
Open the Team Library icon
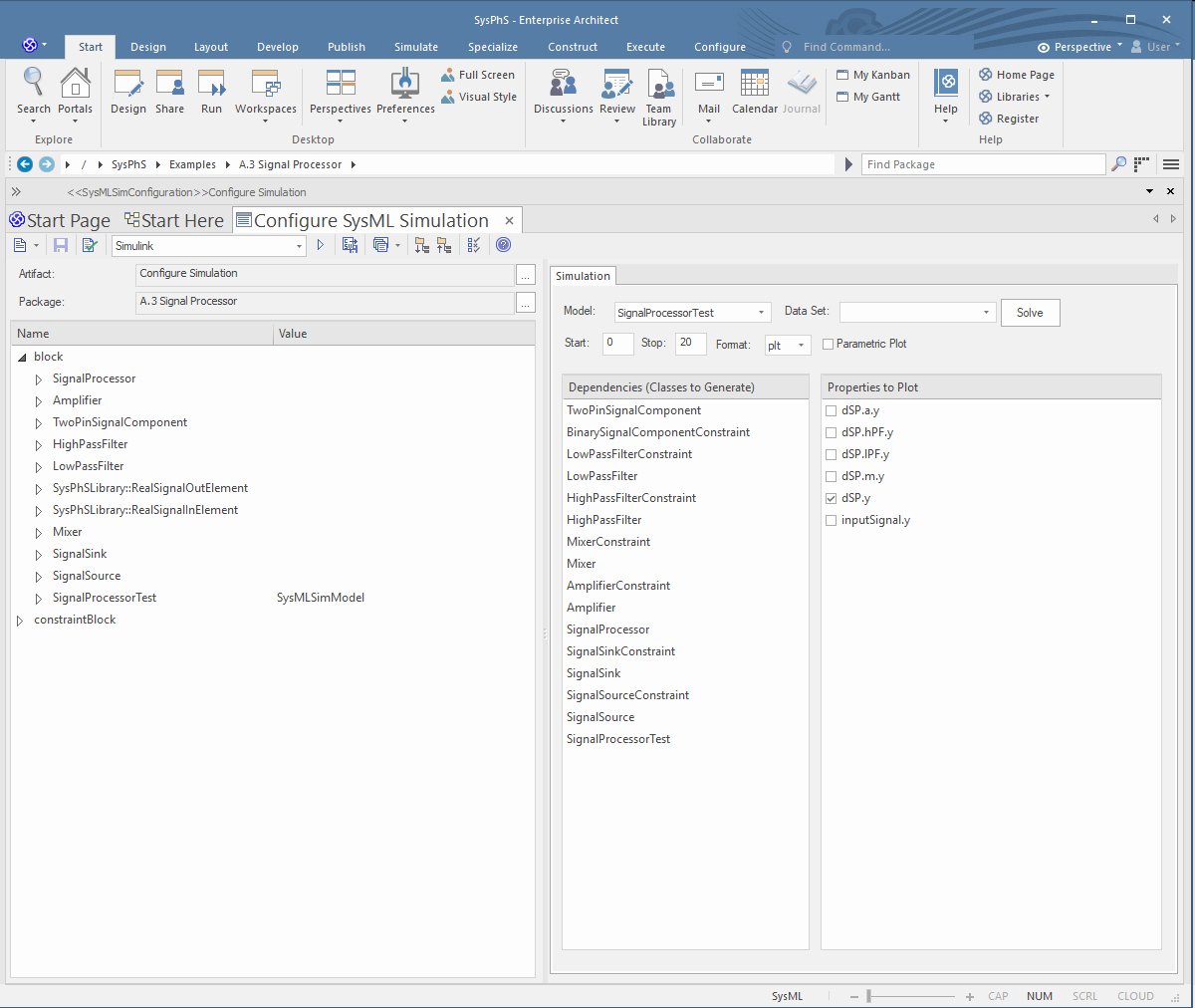pyautogui.click(x=659, y=84)
